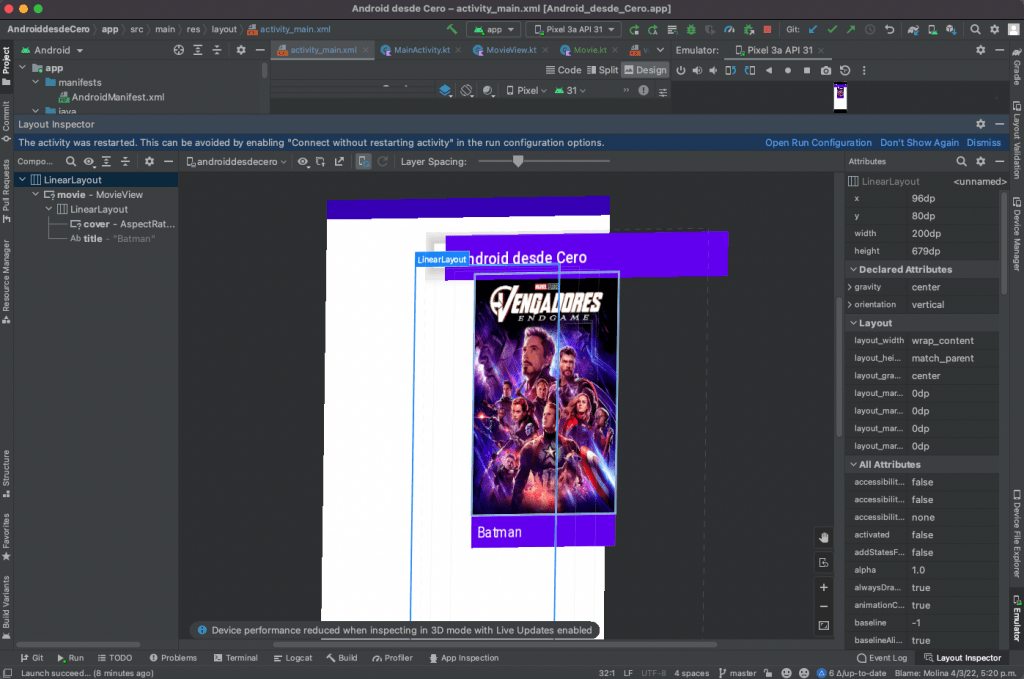1024x679 pixels.
Task: Take an emulator screenshot with the camera icon
Action: tap(826, 71)
